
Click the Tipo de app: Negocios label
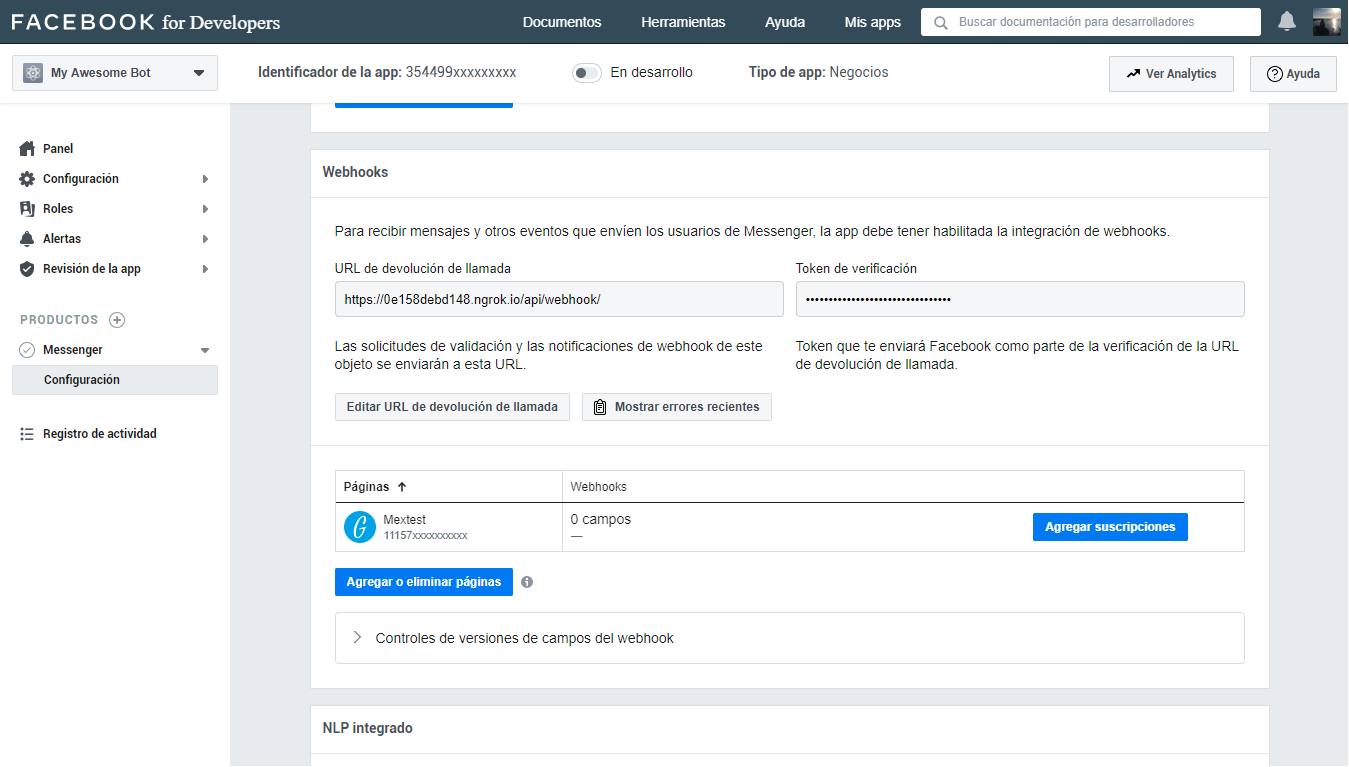[818, 72]
